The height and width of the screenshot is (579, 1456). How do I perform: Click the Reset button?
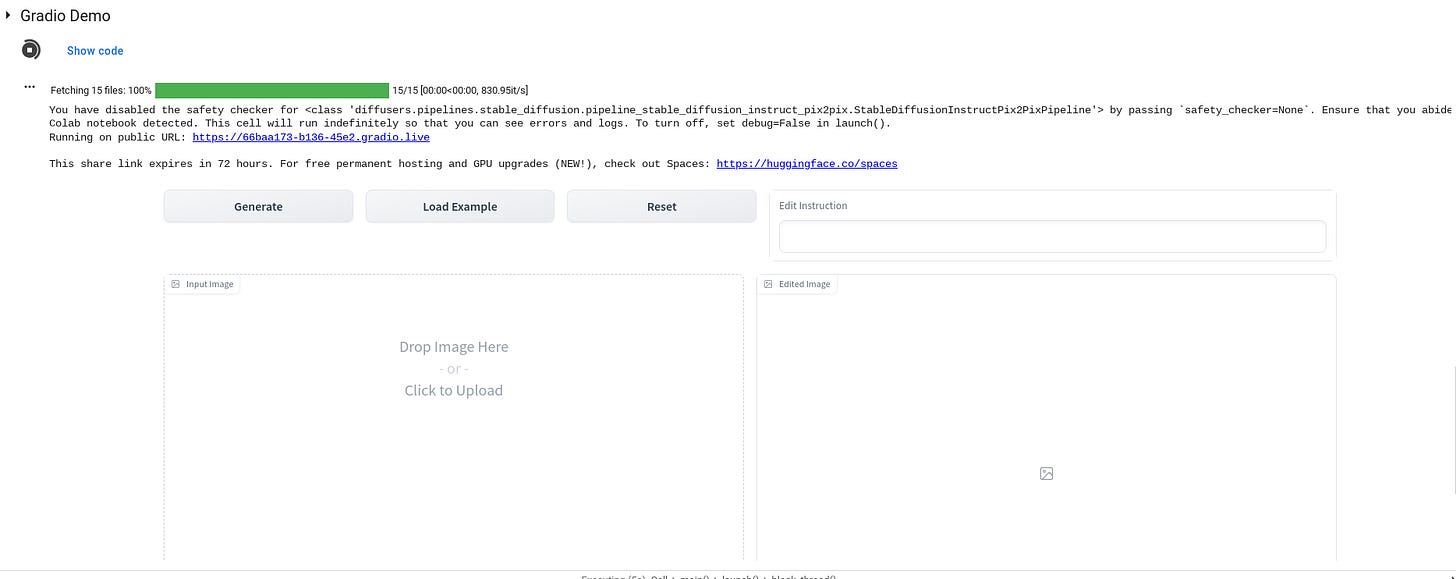(x=661, y=206)
